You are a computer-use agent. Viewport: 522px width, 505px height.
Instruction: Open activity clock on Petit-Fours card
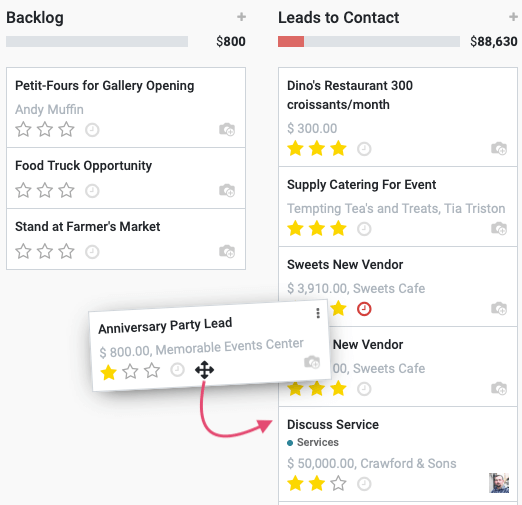(92, 130)
